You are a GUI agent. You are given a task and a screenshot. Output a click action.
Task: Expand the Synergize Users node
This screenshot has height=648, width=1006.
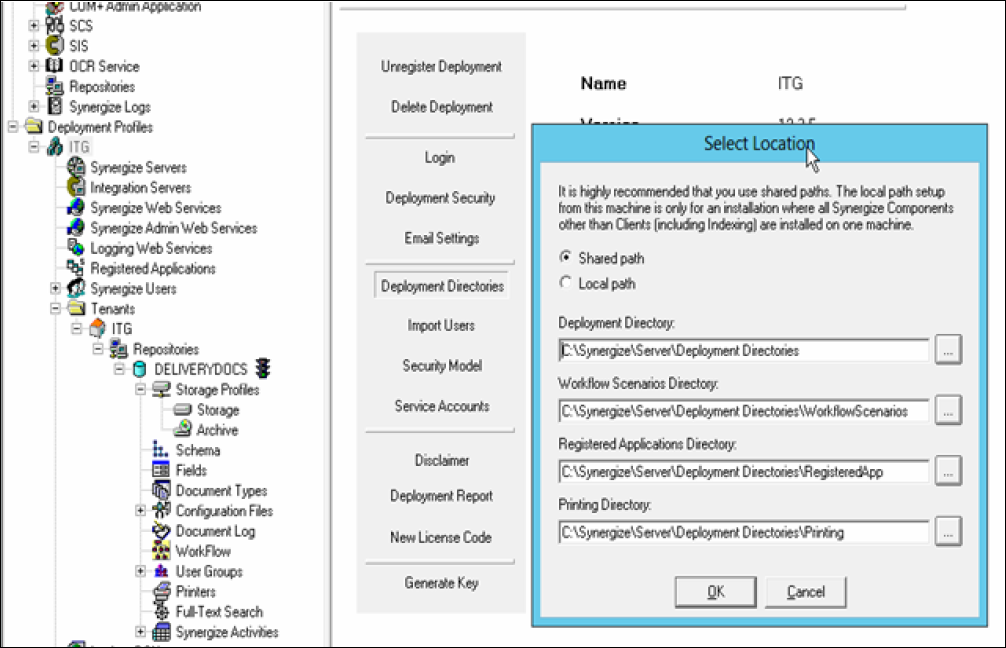coord(55,288)
